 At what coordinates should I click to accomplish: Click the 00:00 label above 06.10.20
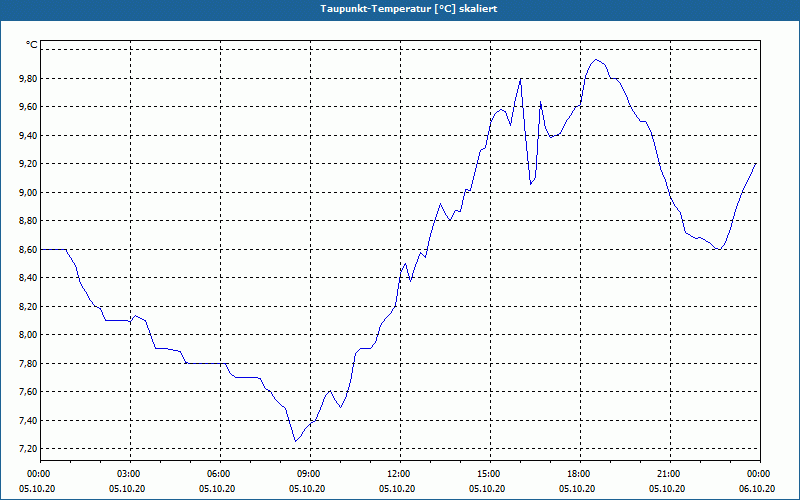[x=760, y=474]
